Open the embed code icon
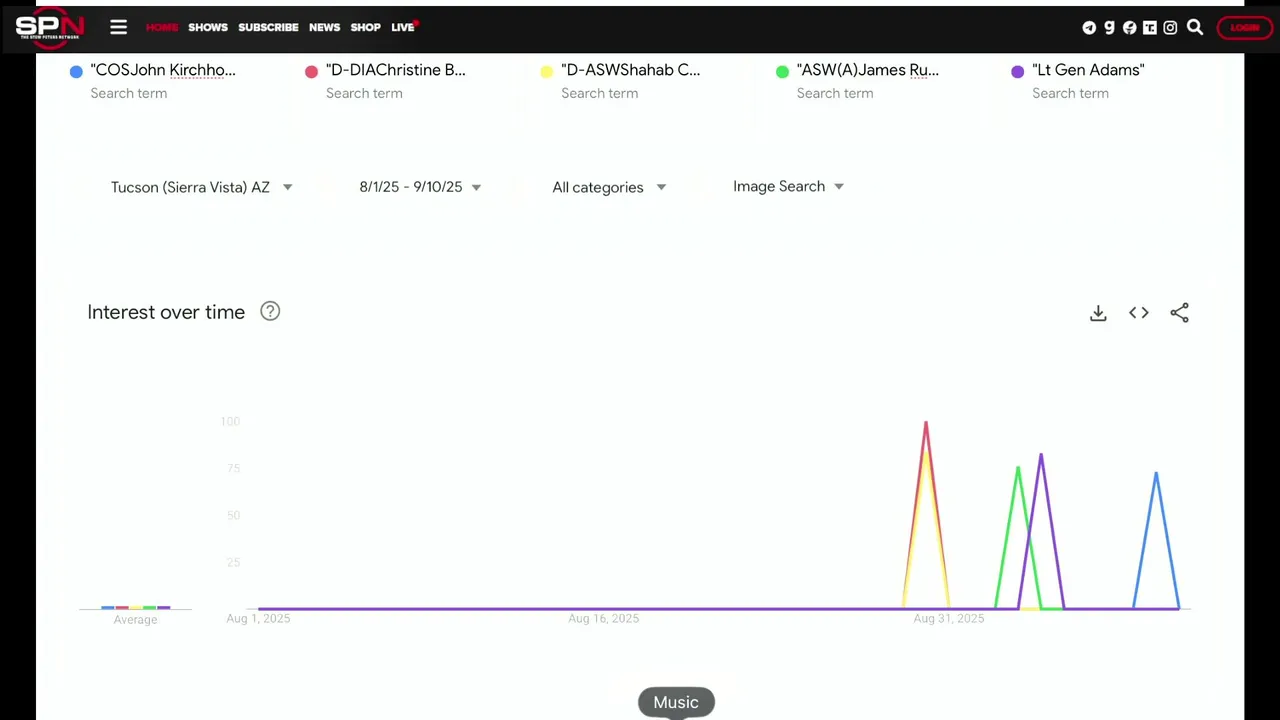The height and width of the screenshot is (720, 1280). (1139, 313)
